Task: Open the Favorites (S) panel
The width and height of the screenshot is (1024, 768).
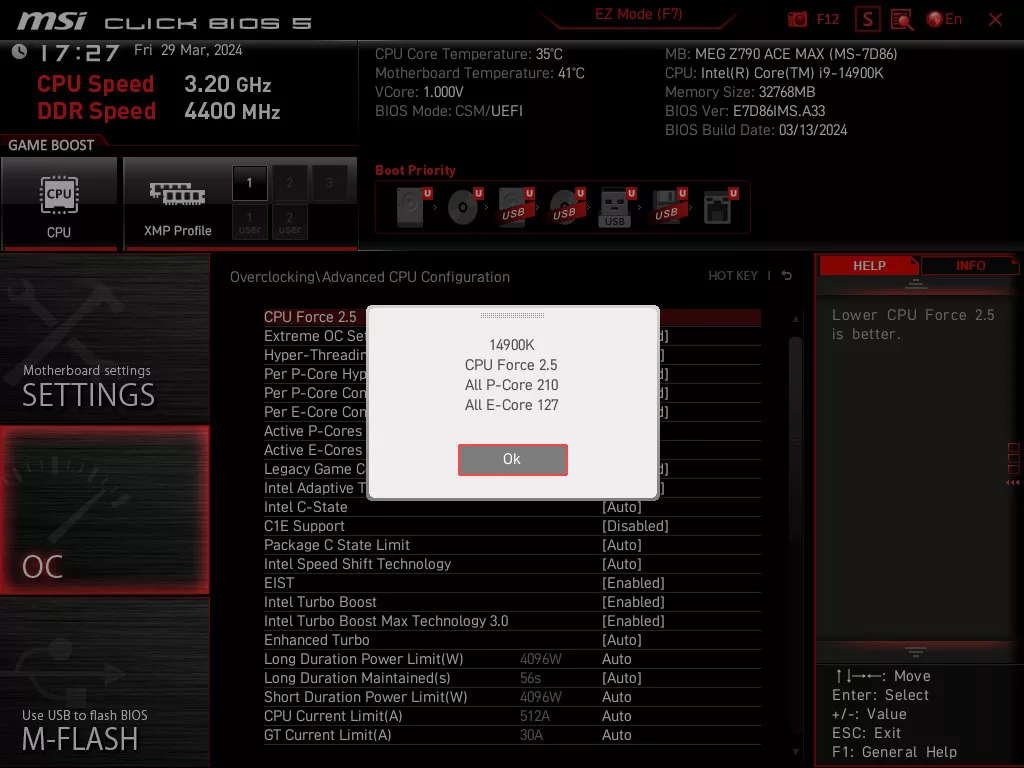Action: [x=866, y=19]
